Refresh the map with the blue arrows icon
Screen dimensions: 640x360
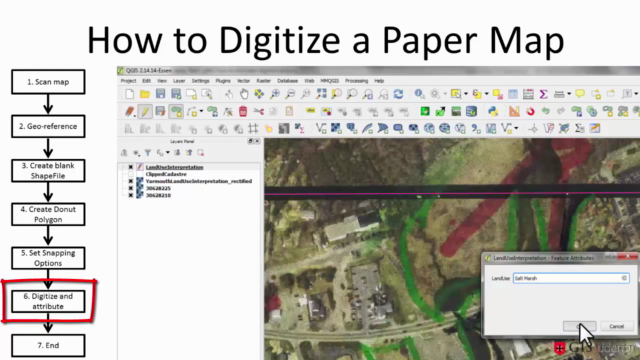click(398, 94)
